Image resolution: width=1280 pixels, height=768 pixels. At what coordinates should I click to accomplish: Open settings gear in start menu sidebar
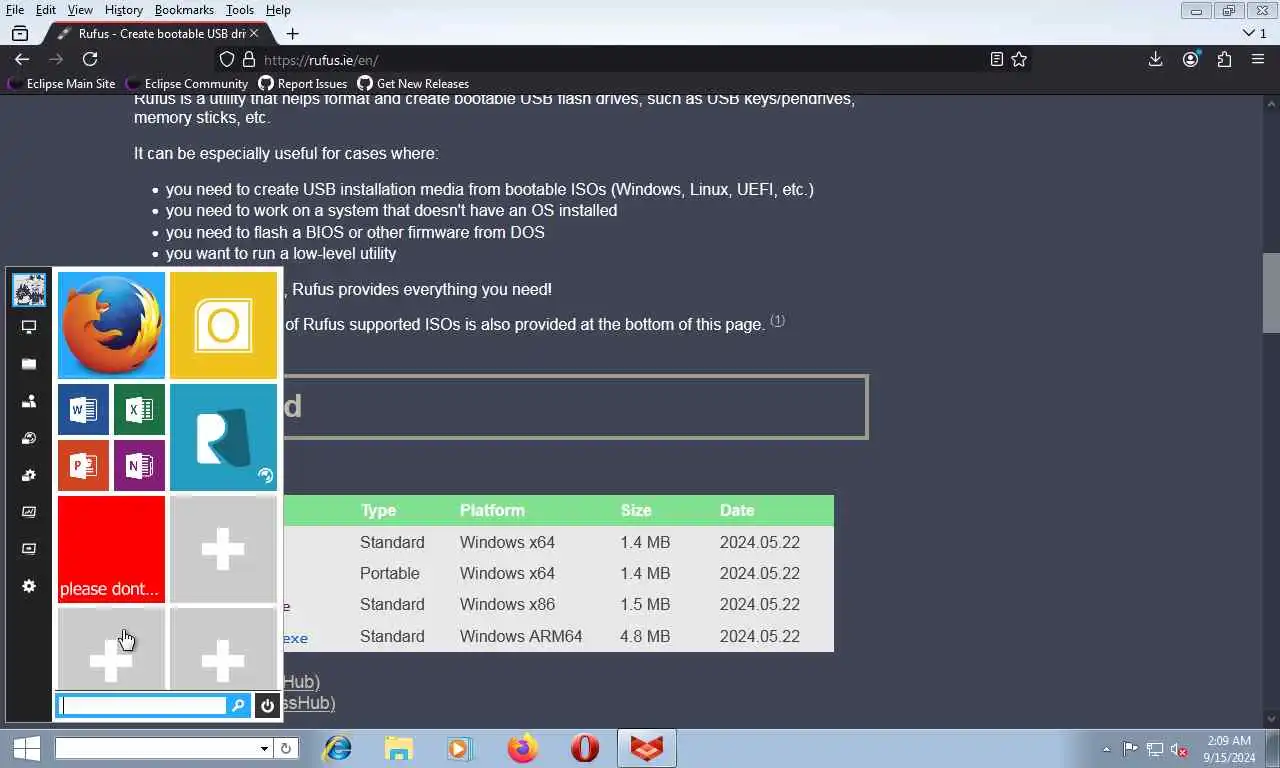click(29, 586)
